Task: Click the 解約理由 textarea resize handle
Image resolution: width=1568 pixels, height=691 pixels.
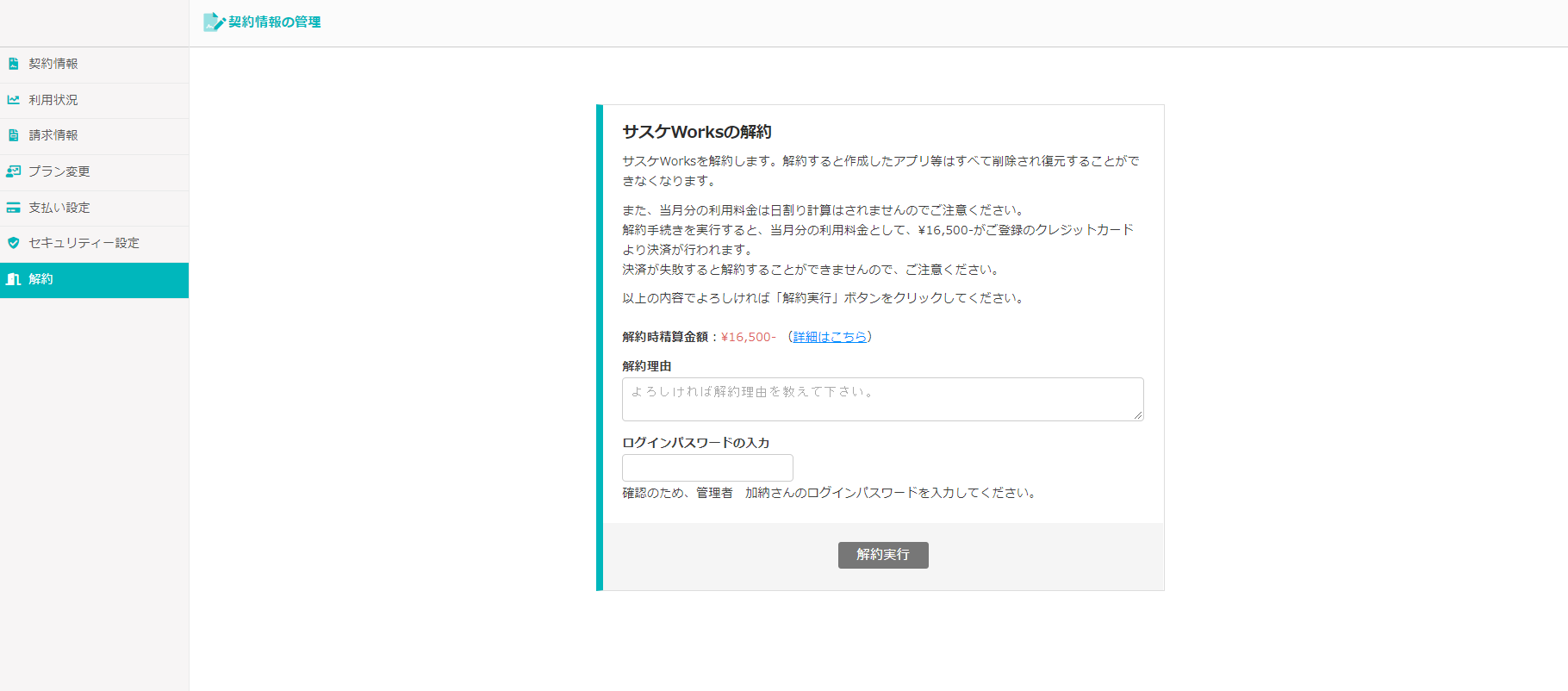Action: tap(1138, 415)
